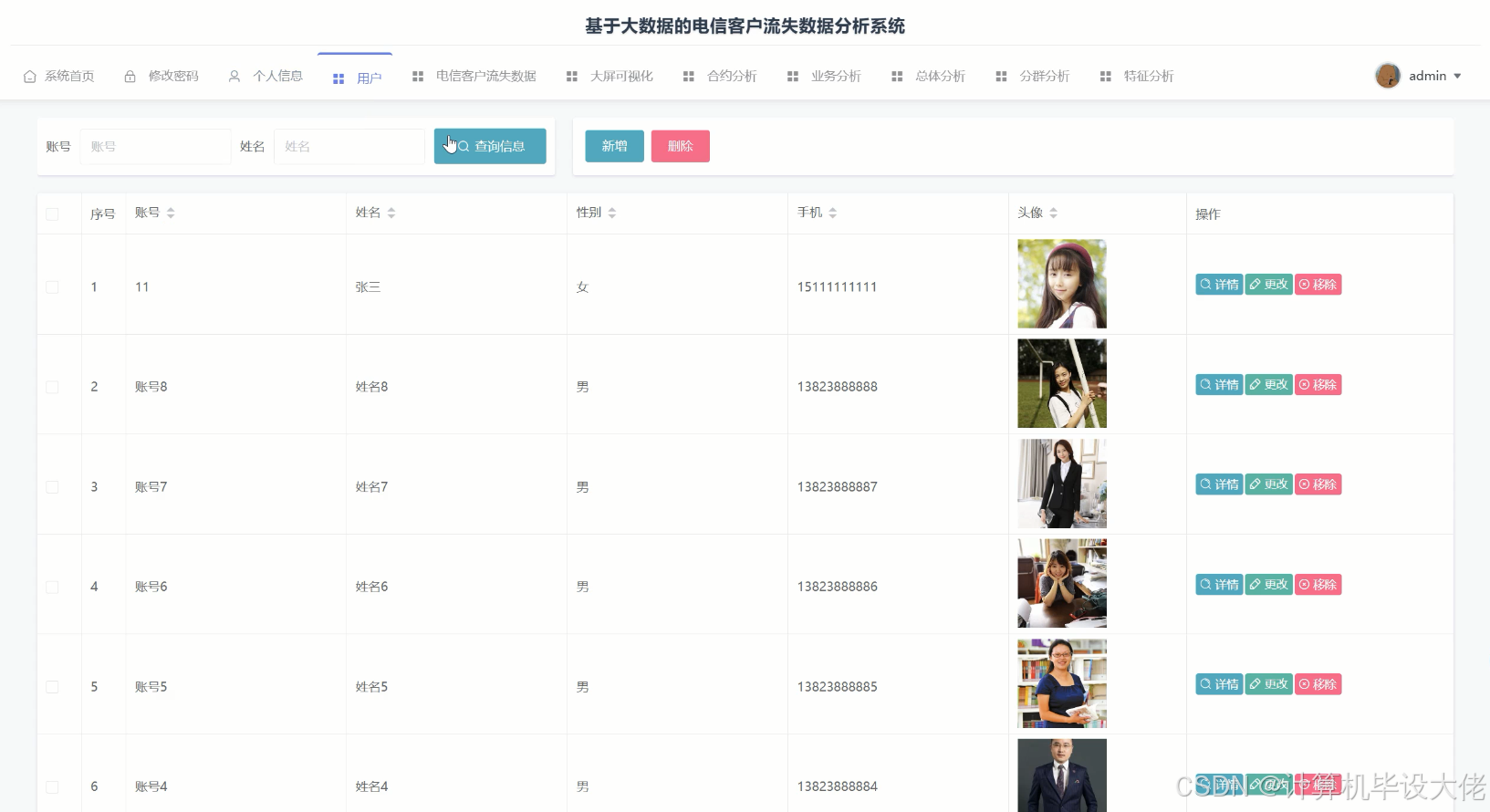Click 移除 for user 姓名8

(1318, 385)
